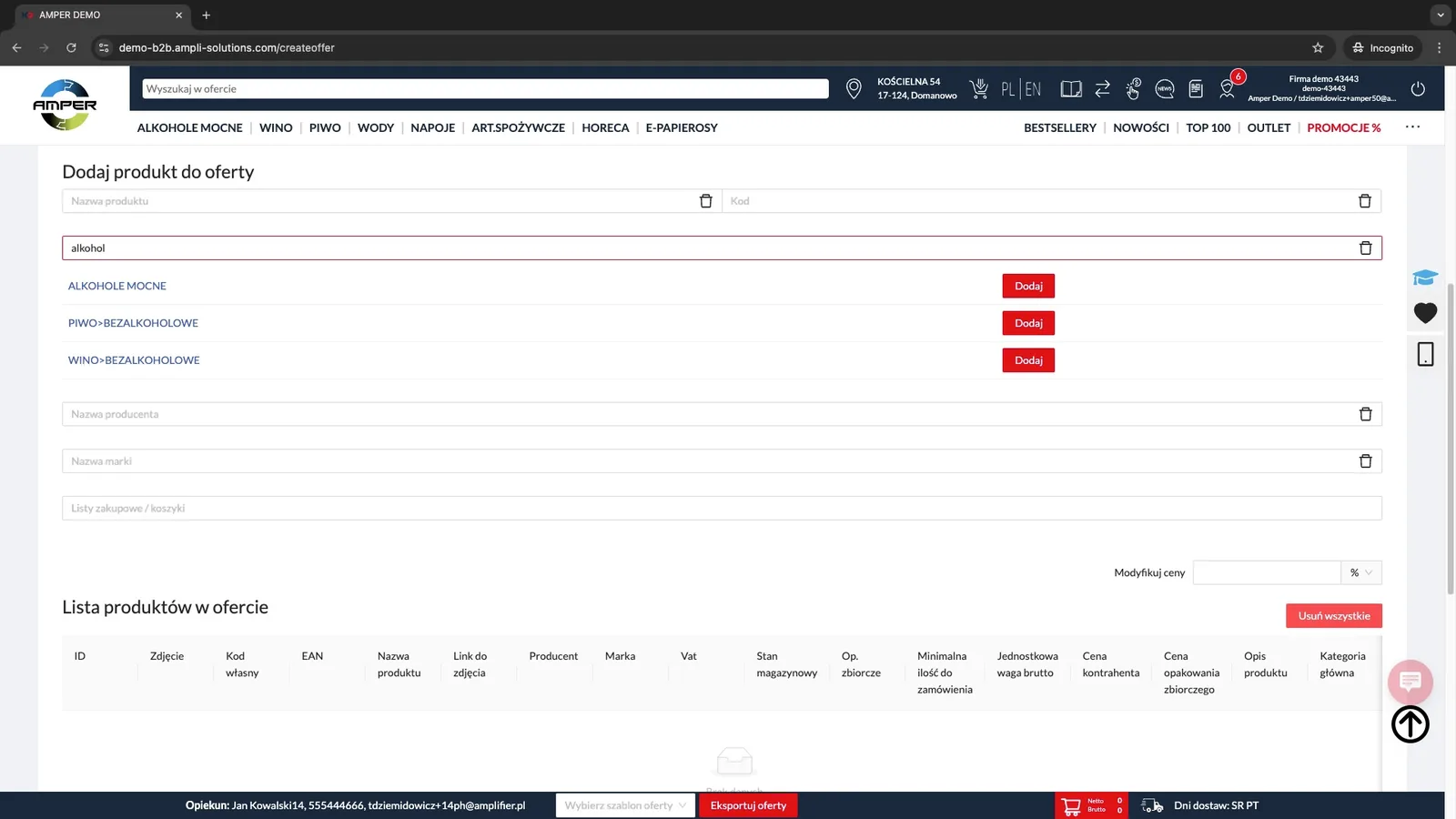
Task: Click the 'Usuń wszystkie' button
Action: tap(1334, 616)
